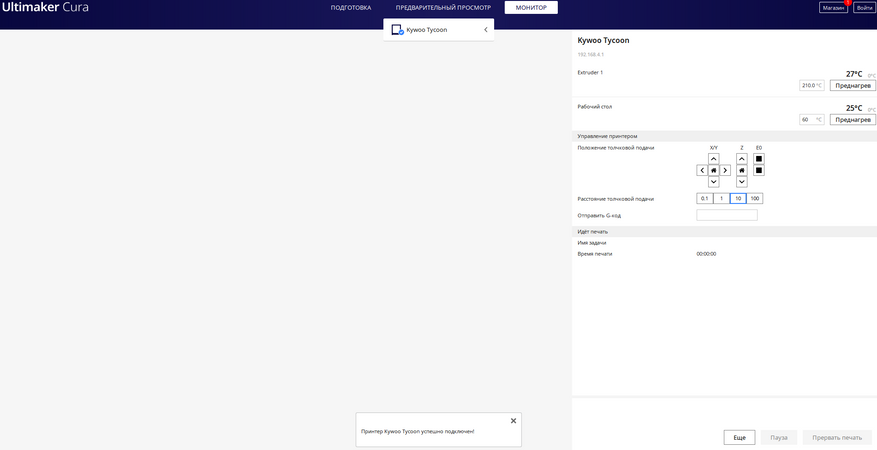Click the Рабочий стол label
877x450 pixels.
coord(595,107)
